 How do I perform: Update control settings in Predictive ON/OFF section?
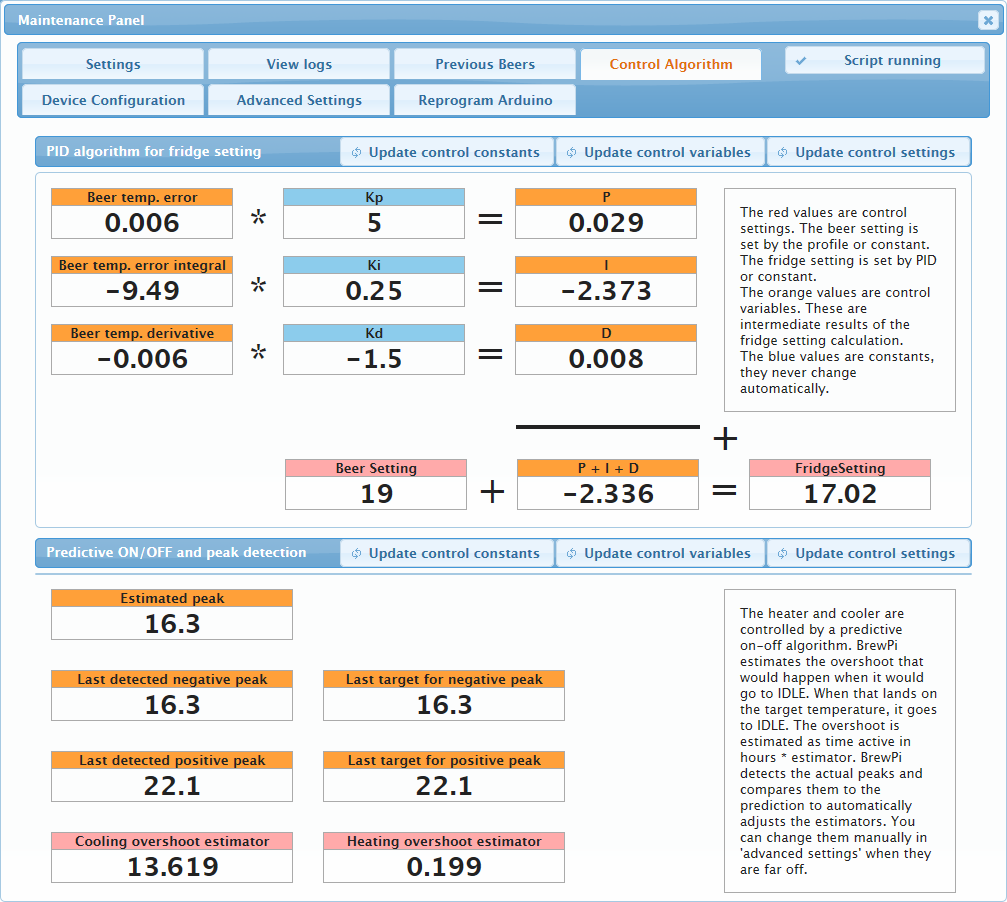tap(867, 553)
